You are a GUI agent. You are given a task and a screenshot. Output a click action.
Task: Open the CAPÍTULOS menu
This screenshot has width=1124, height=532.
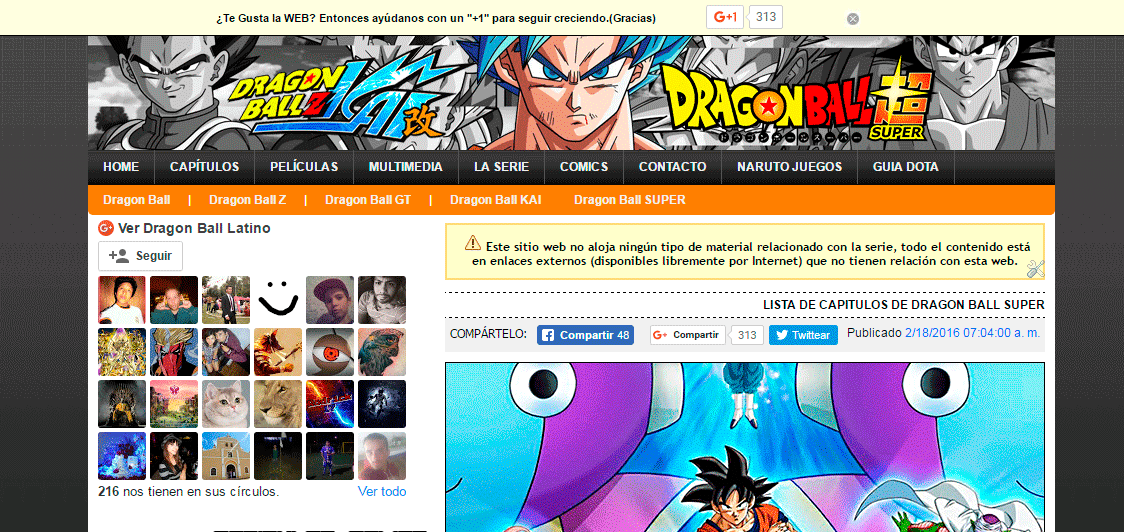204,167
